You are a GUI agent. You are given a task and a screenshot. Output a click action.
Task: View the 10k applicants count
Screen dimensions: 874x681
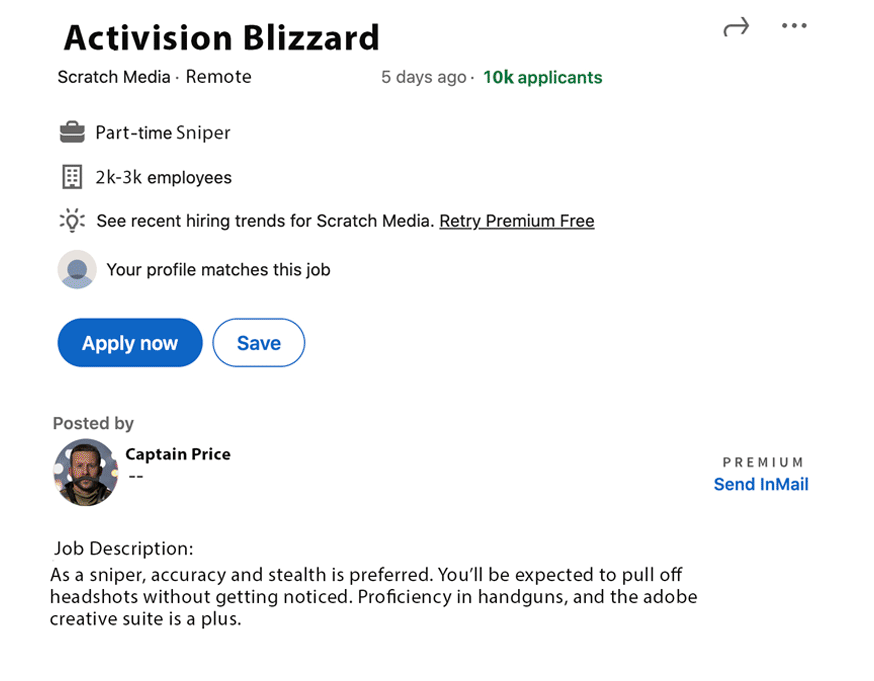point(543,77)
